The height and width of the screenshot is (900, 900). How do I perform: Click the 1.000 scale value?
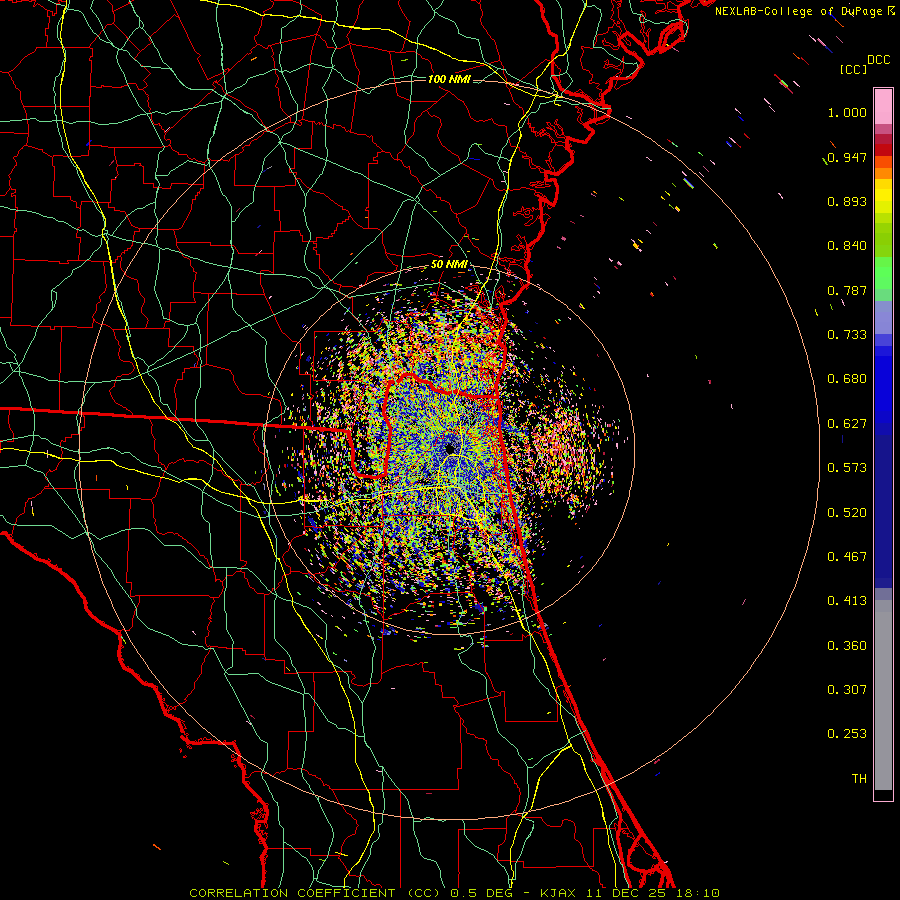pyautogui.click(x=847, y=112)
